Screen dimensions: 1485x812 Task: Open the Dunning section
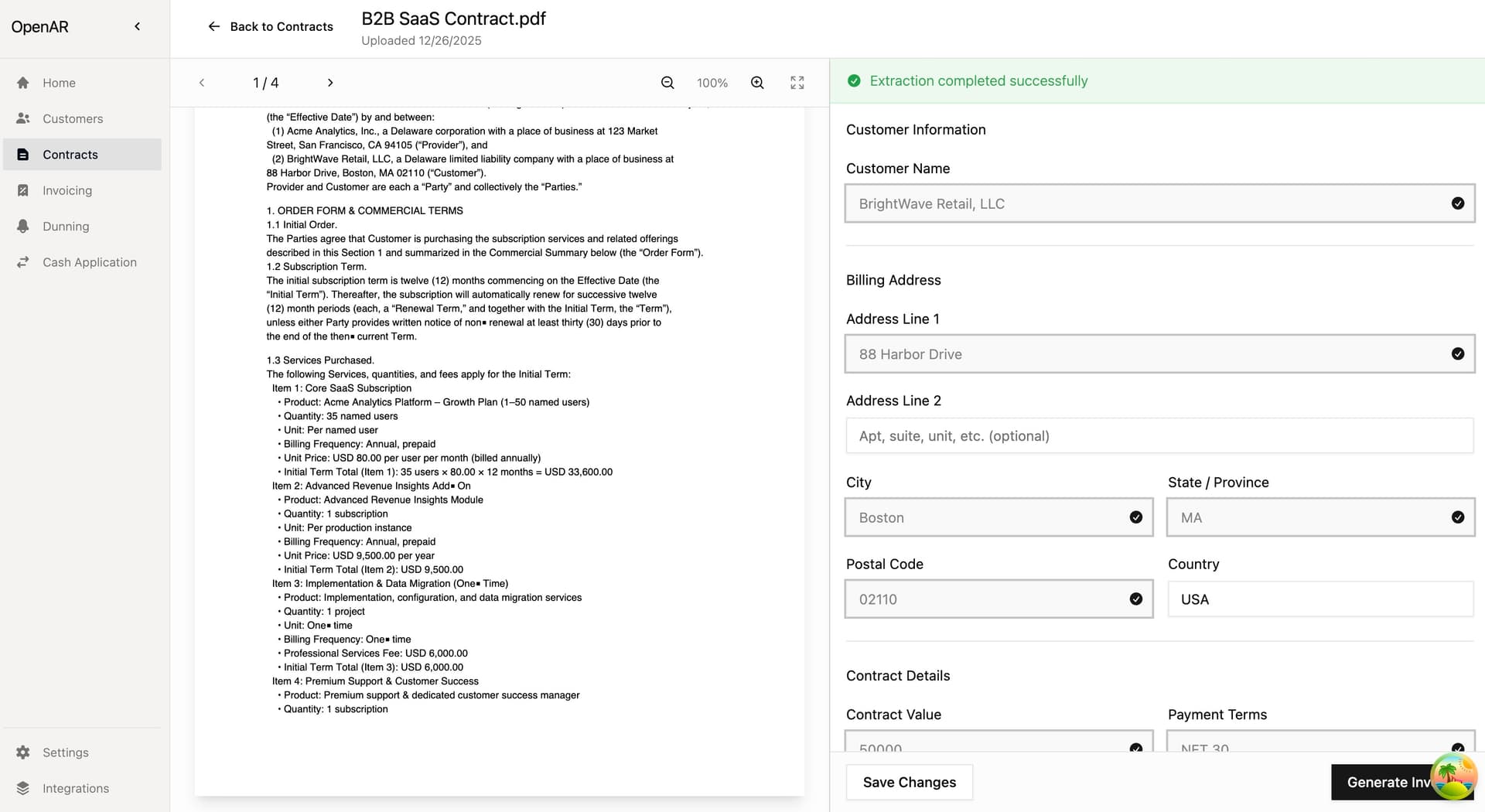(x=66, y=226)
